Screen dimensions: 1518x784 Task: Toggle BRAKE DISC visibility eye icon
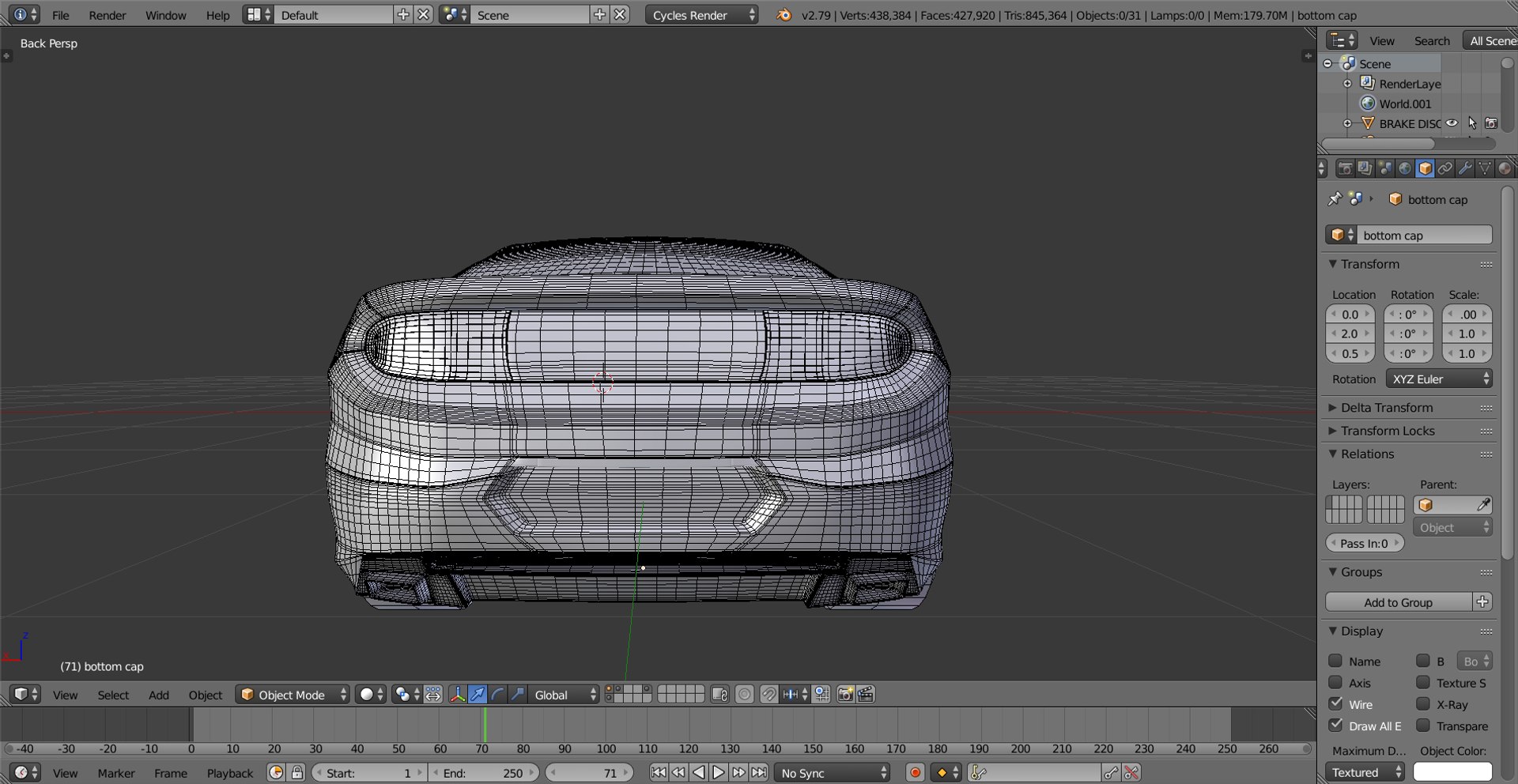tap(1452, 123)
